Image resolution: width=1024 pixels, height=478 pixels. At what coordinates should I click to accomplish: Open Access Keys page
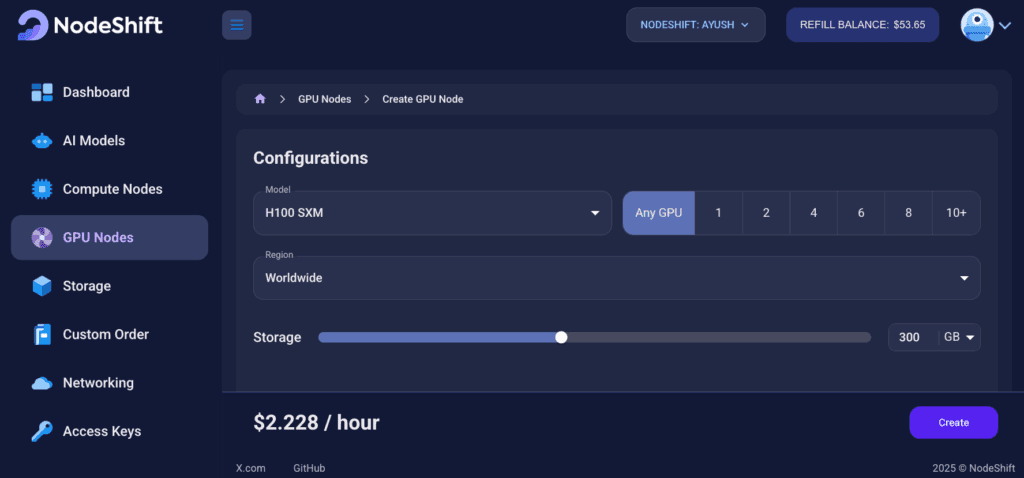[109, 431]
